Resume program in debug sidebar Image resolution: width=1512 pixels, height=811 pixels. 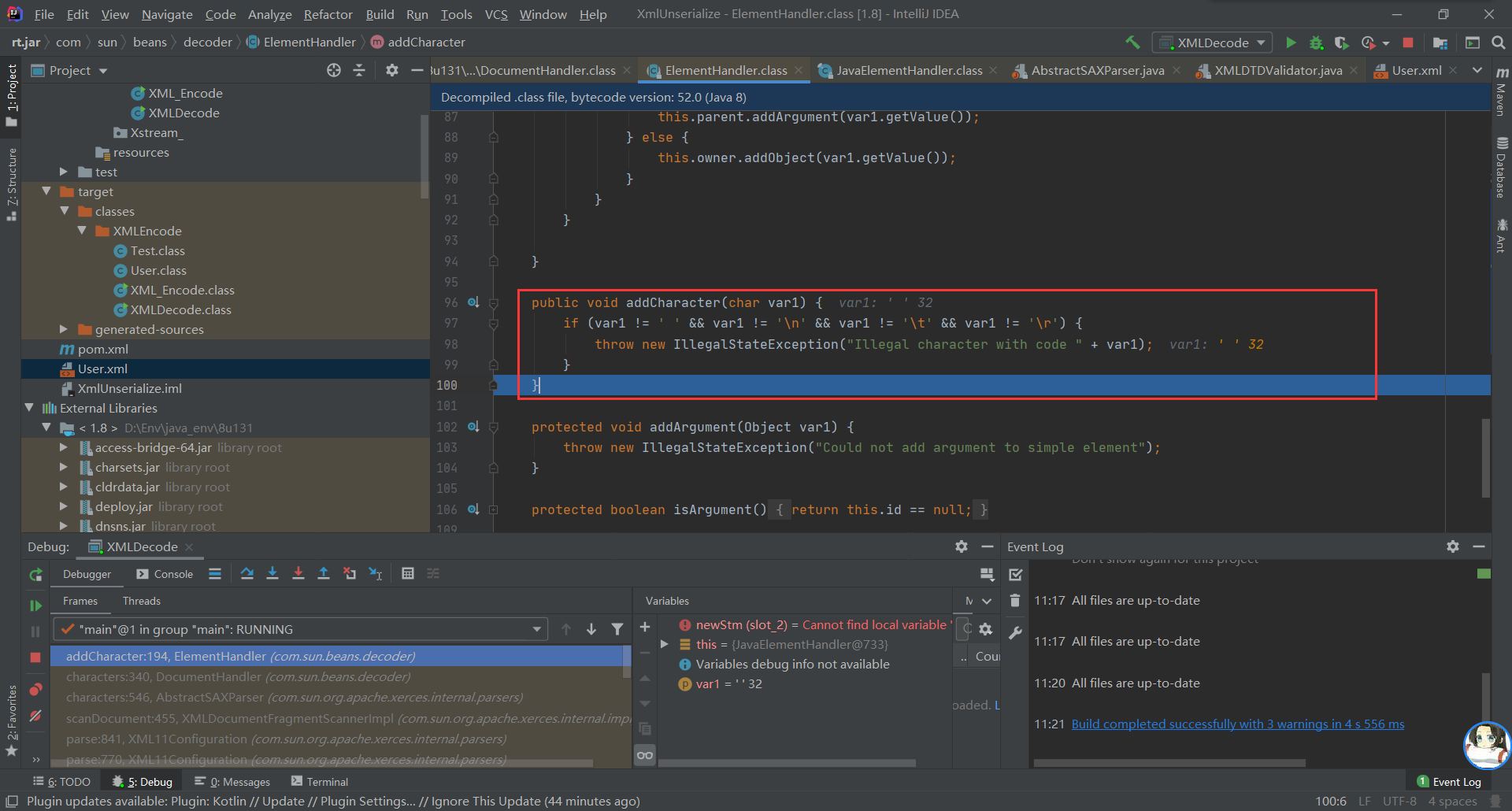[35, 605]
